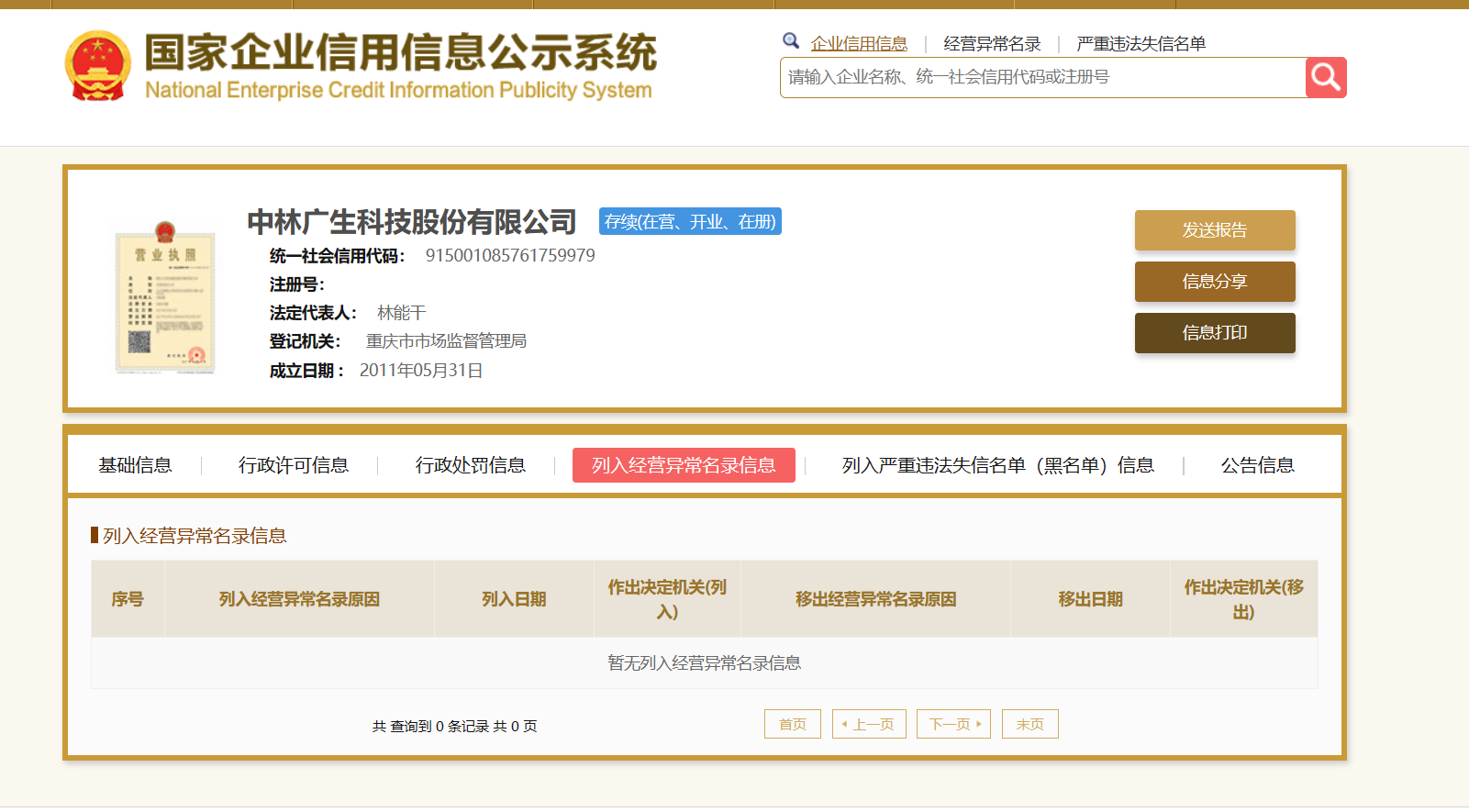
Task: Click the 暂无列入经营异常名录信息 empty notice
Action: click(705, 662)
